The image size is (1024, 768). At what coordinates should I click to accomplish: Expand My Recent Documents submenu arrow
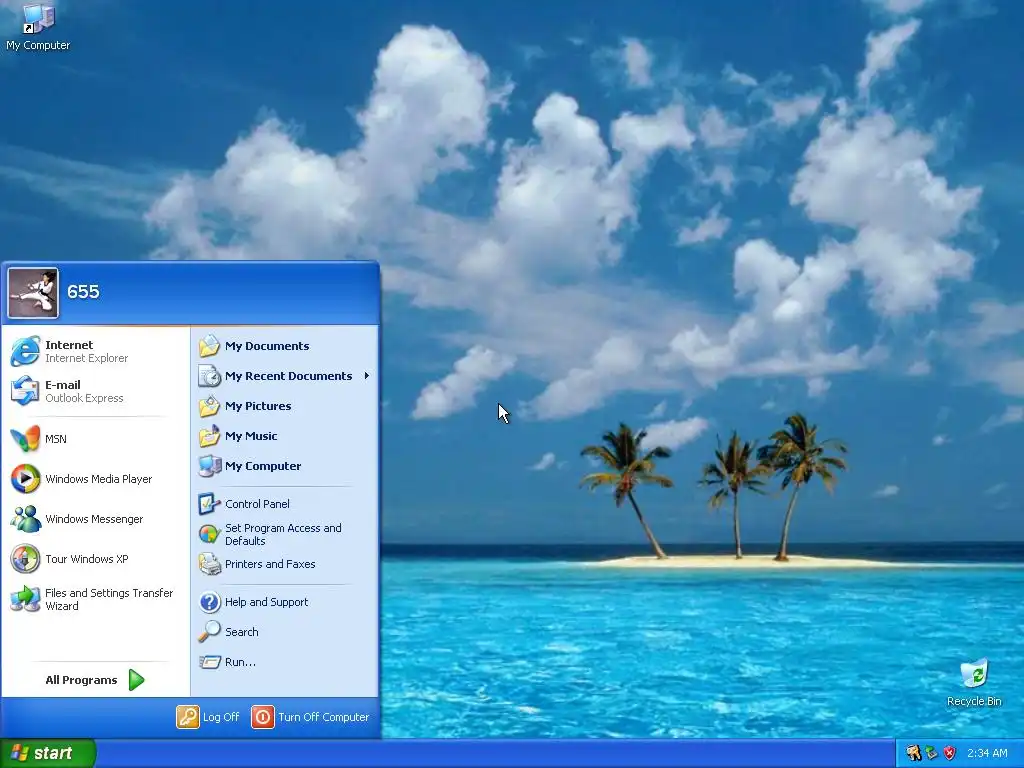367,376
